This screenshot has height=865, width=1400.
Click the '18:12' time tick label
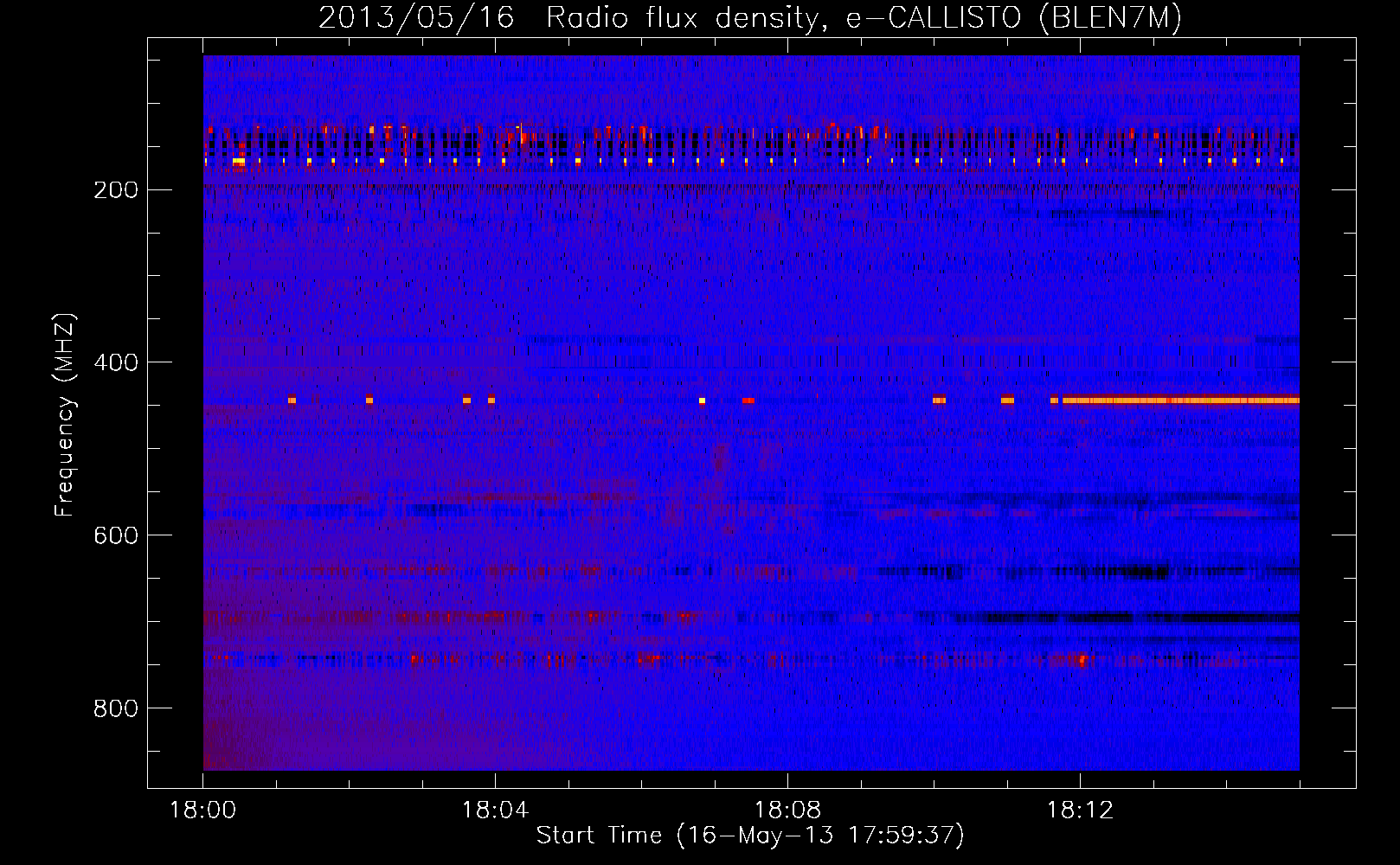[1080, 811]
